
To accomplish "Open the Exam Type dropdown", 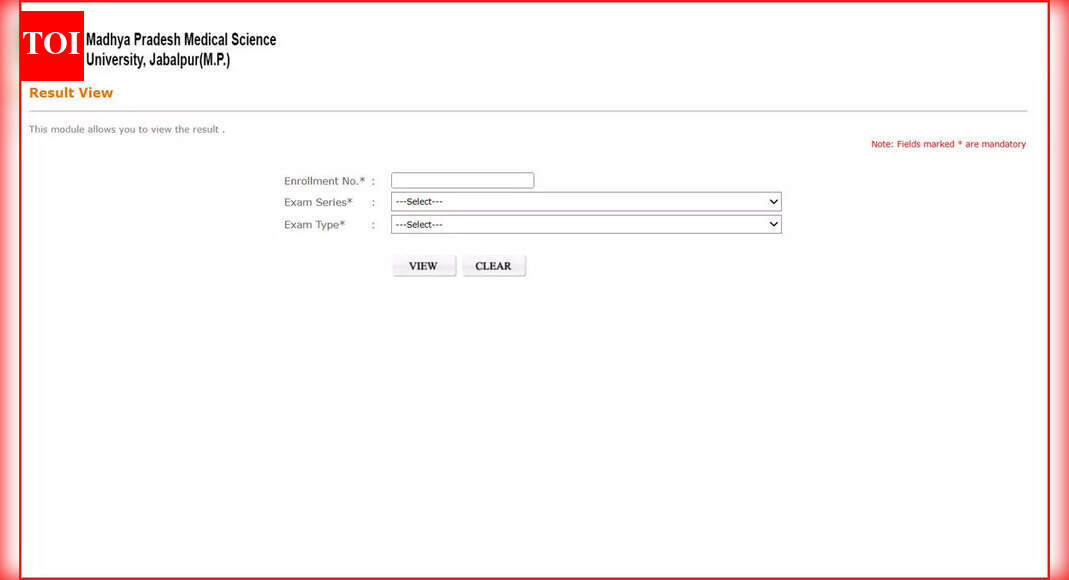I will pyautogui.click(x=586, y=224).
